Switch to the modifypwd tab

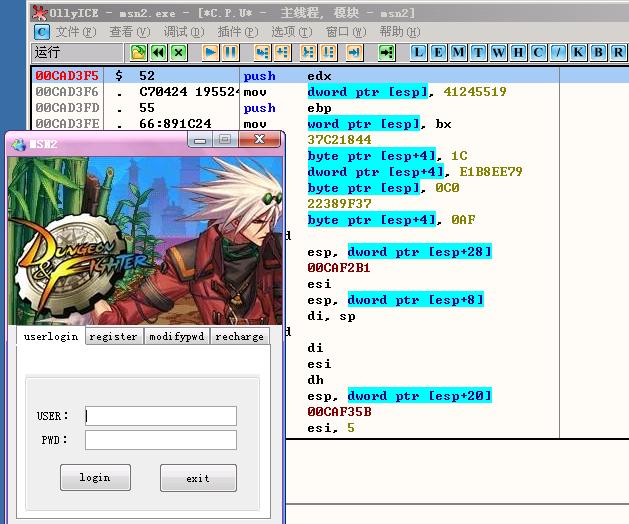177,336
